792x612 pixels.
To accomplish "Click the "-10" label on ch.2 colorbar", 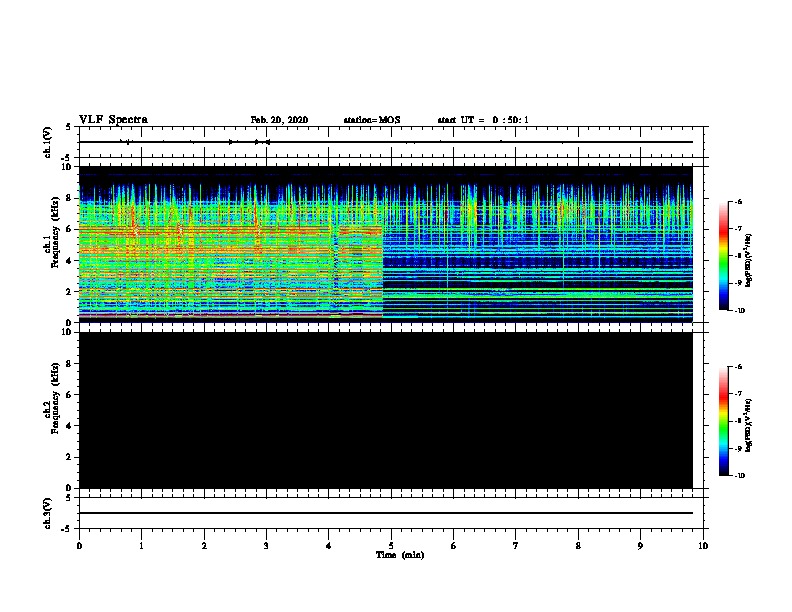I will click(739, 476).
